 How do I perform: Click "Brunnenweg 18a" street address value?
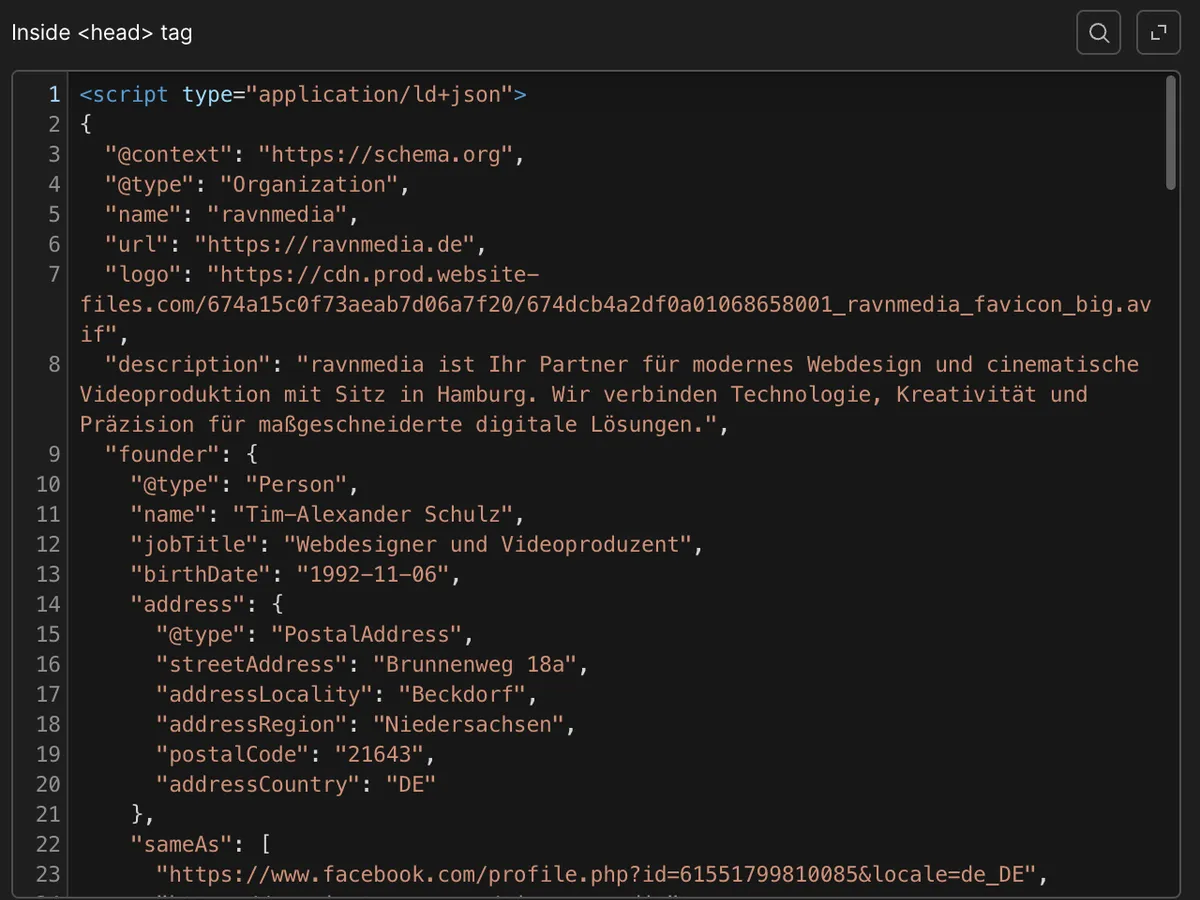click(475, 665)
